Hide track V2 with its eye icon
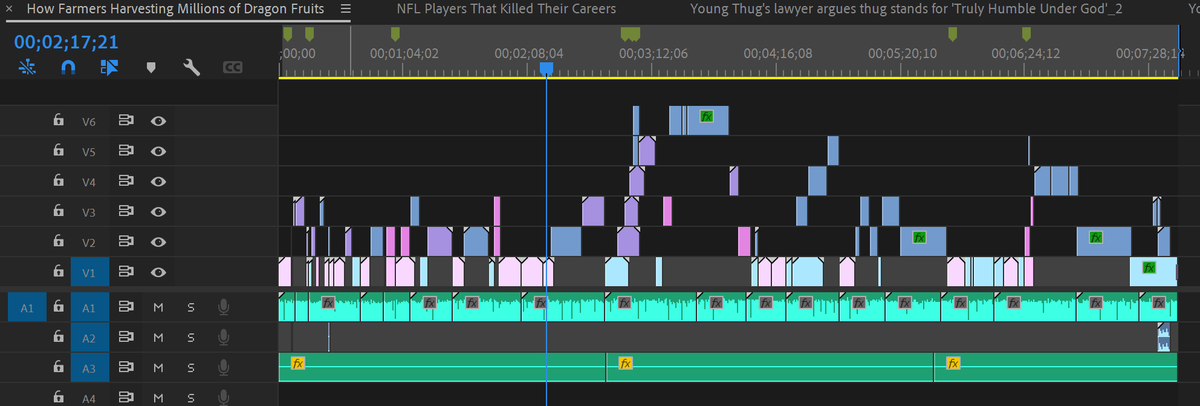1200x406 pixels. pos(158,241)
